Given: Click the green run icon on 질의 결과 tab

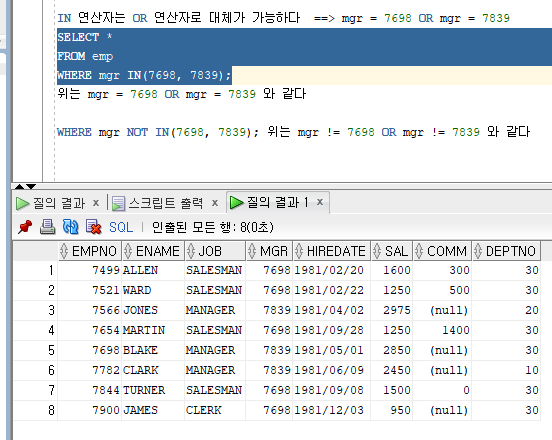Looking at the screenshot, I should 23,203.
